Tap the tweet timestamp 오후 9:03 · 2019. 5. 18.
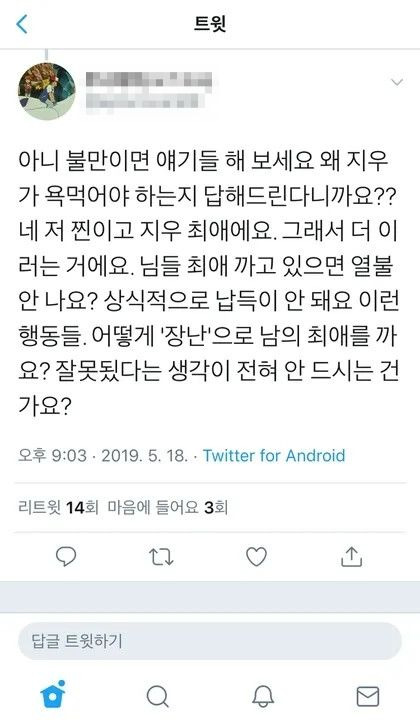 click(103, 456)
